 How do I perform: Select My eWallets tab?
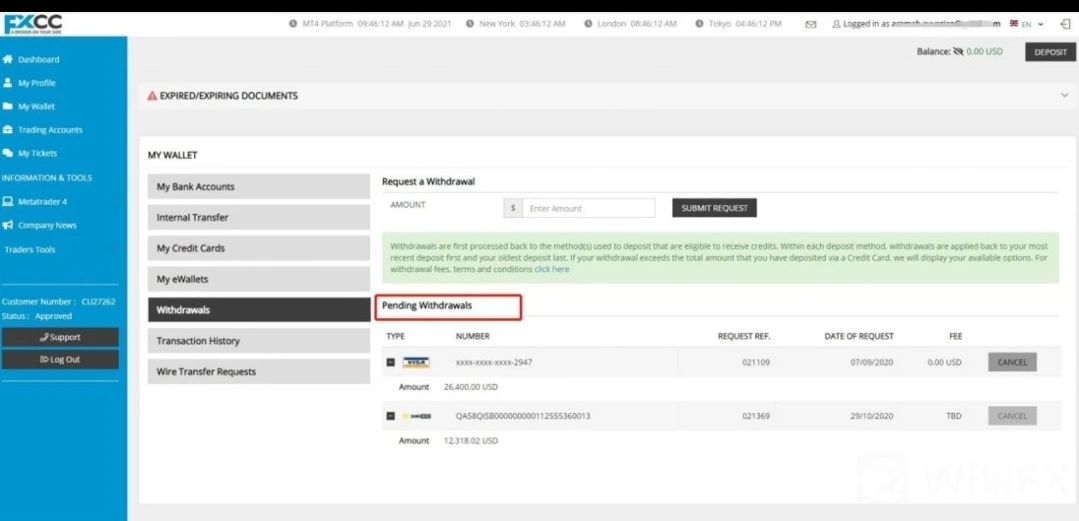pos(259,279)
